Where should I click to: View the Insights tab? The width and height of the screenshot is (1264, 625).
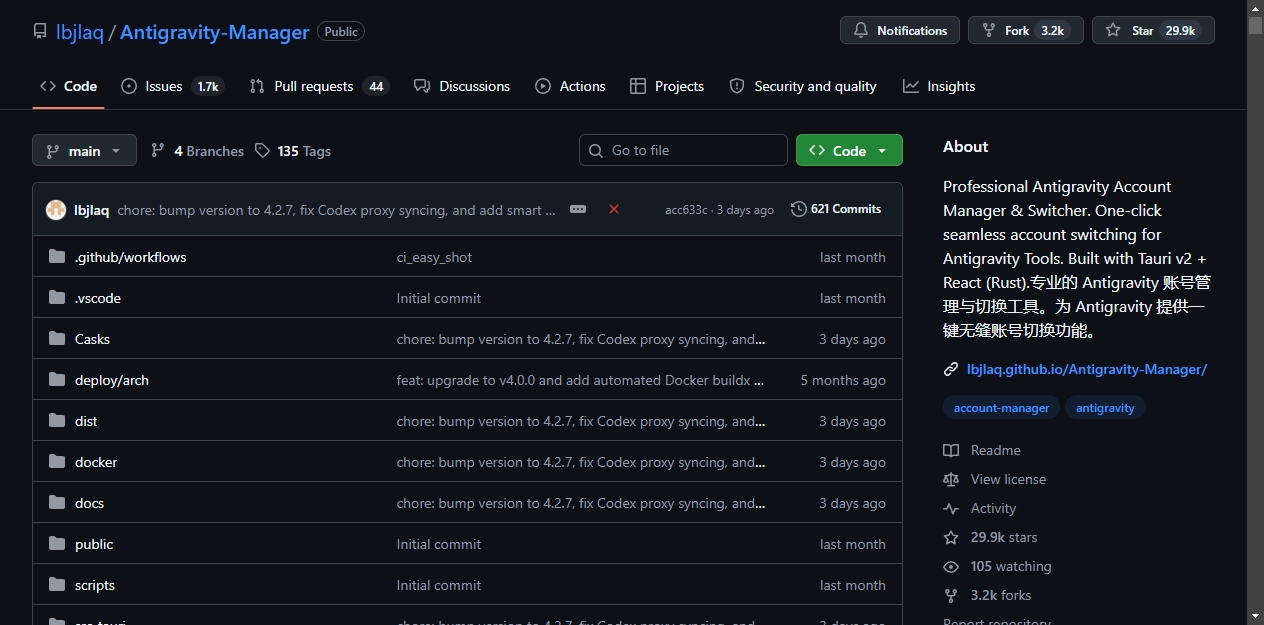939,86
